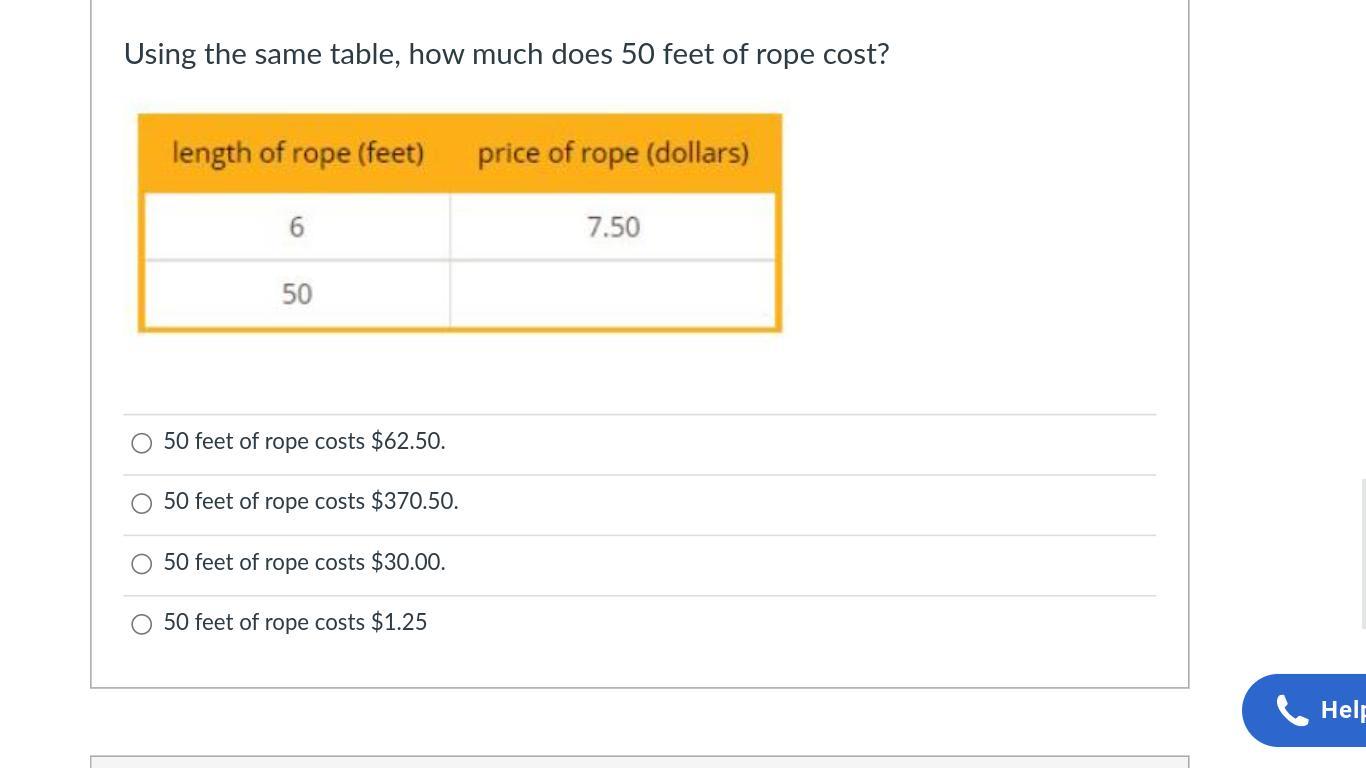Click the "price of rope (dollars)" header
Screen dimensions: 1366x768
click(613, 153)
